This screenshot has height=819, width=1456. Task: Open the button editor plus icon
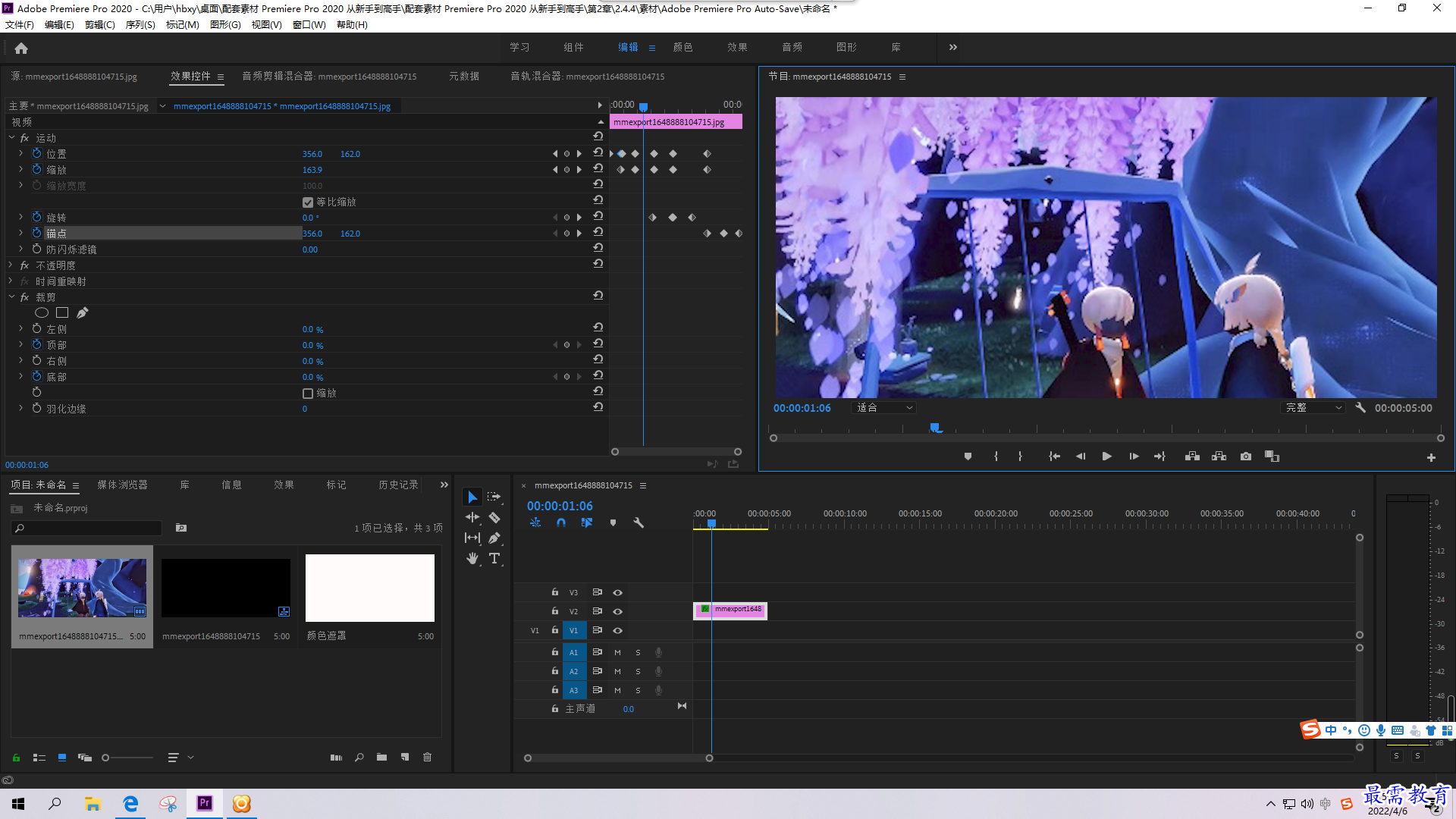1431,457
